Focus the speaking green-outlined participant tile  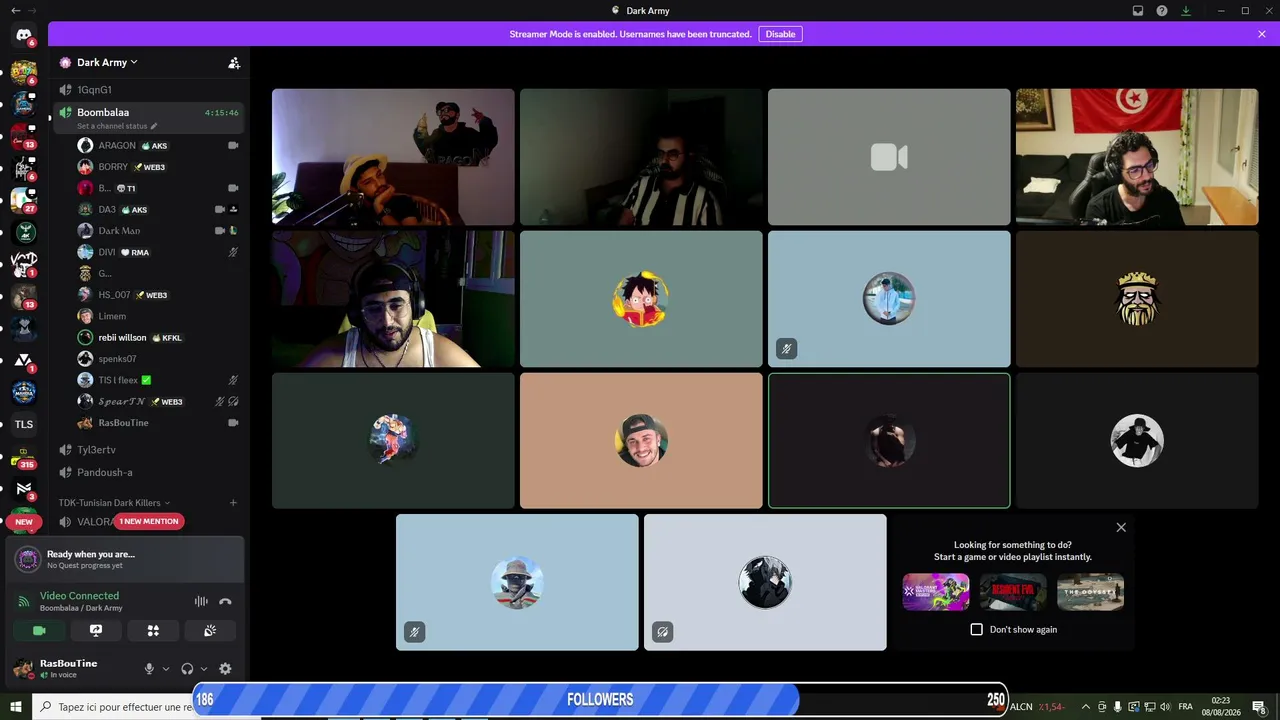pos(889,441)
